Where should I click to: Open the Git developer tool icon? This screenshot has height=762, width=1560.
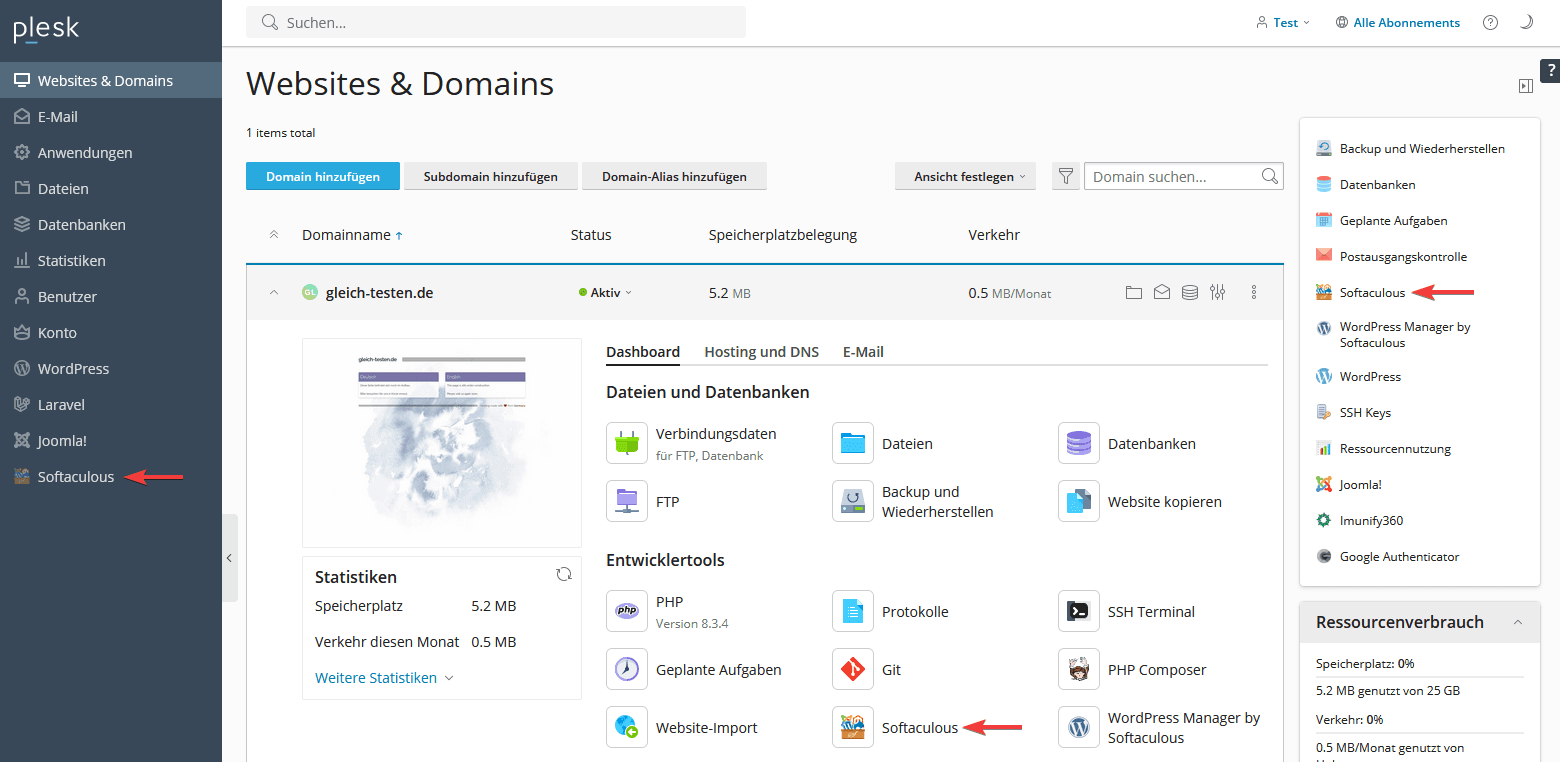coord(852,669)
